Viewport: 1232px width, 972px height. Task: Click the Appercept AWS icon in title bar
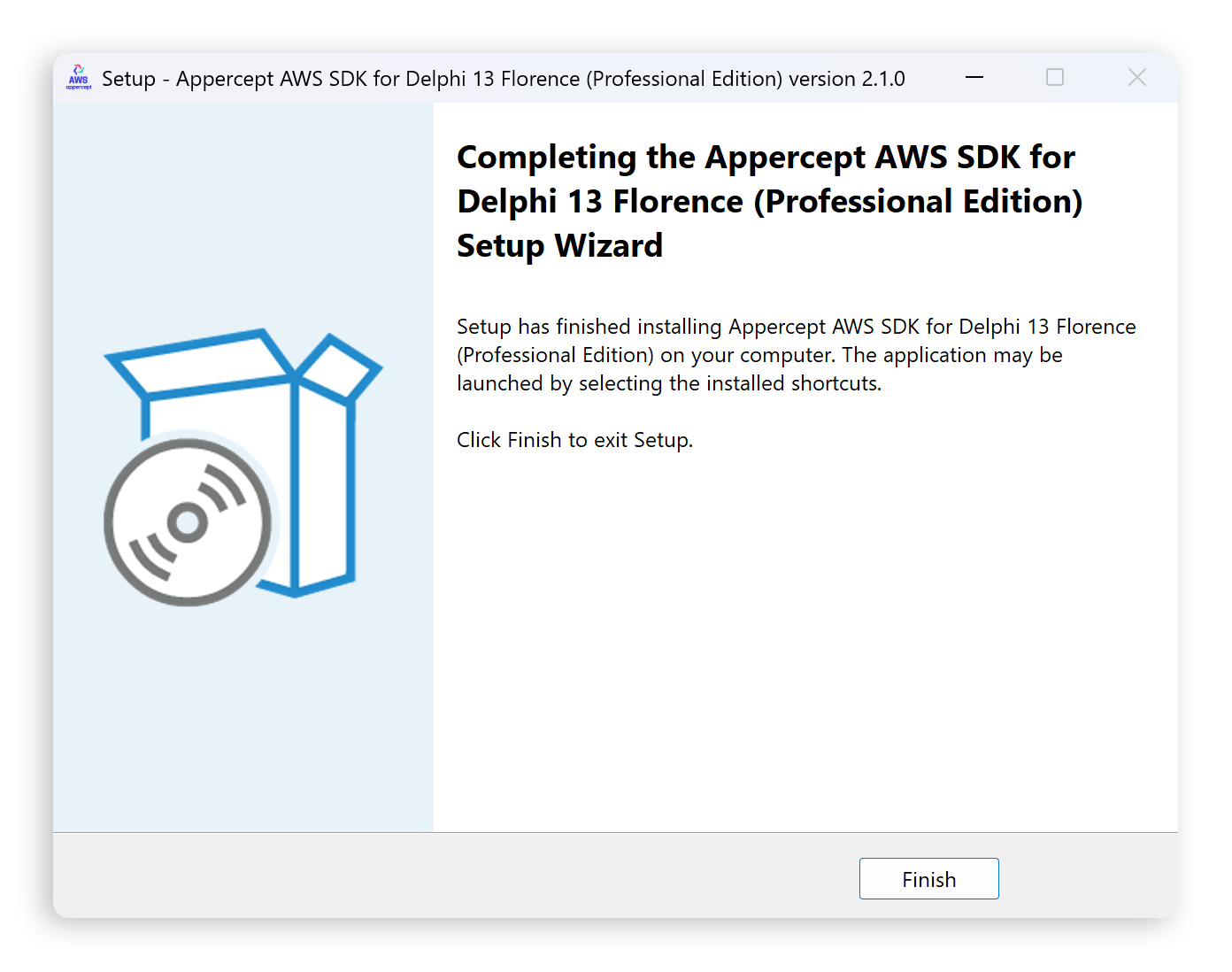coord(79,78)
